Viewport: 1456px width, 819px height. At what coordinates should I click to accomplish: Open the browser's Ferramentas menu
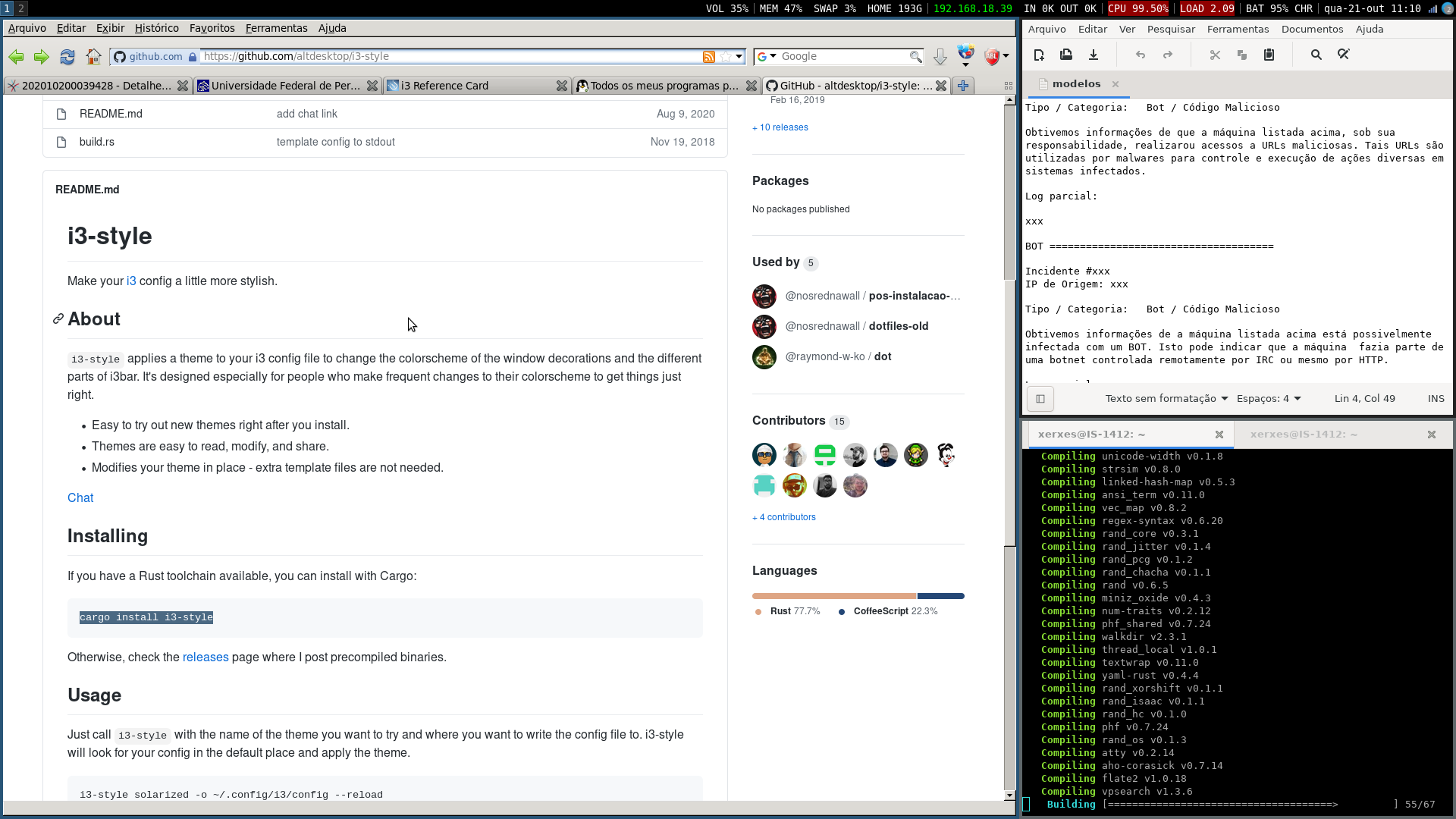point(277,28)
